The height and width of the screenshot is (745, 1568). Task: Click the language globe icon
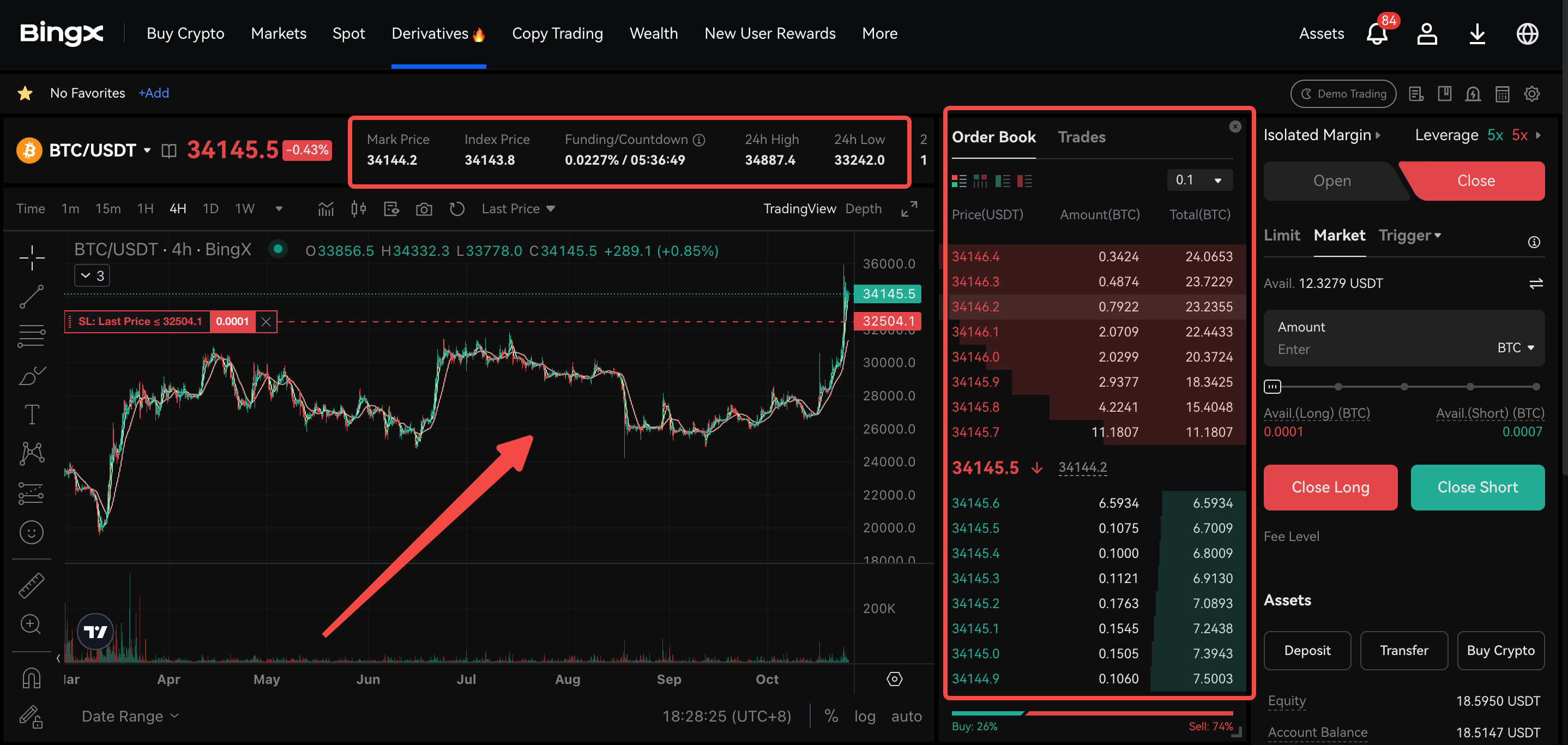(x=1527, y=33)
